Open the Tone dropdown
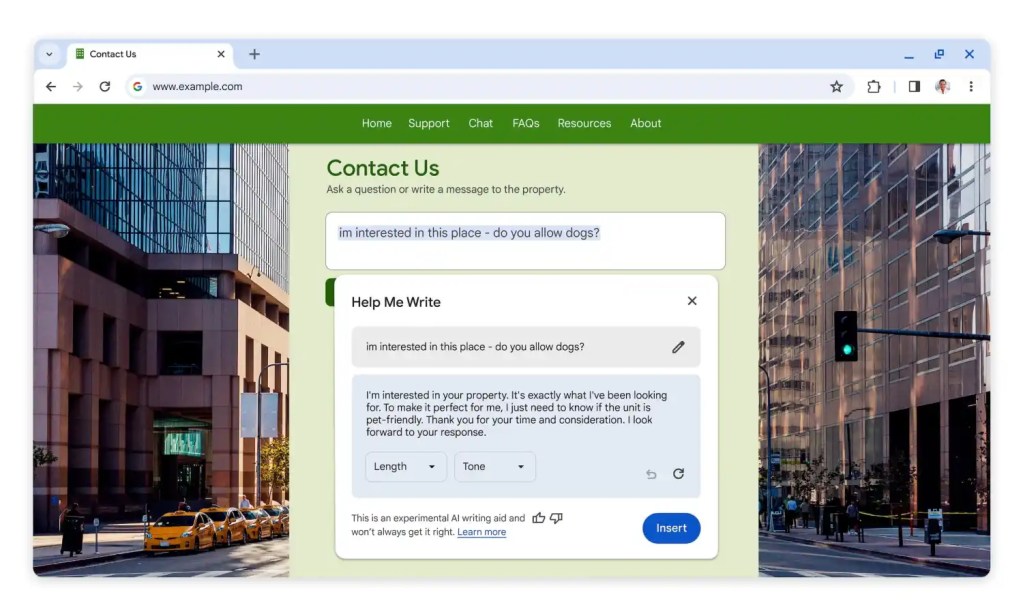 [x=494, y=466]
